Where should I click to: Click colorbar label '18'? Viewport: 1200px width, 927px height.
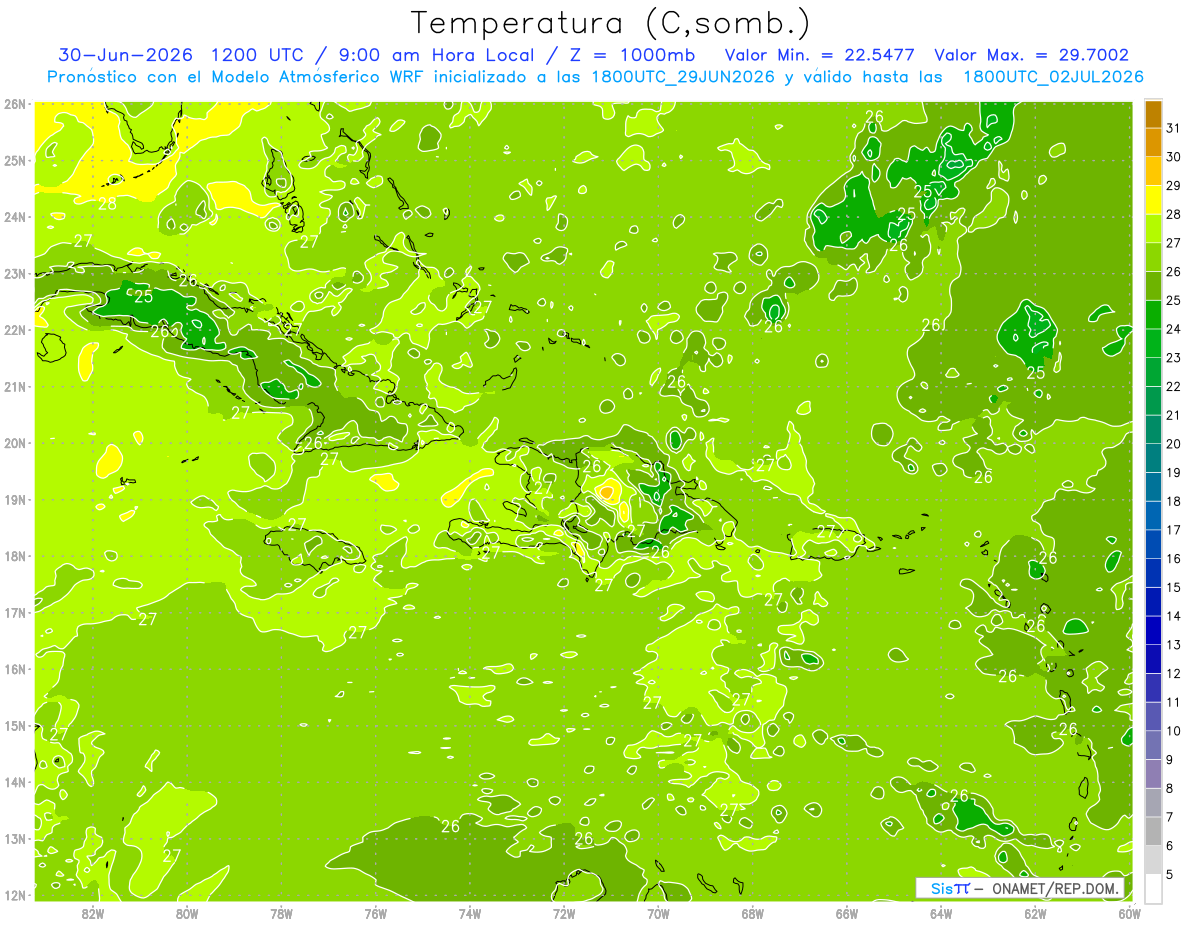(x=1174, y=502)
